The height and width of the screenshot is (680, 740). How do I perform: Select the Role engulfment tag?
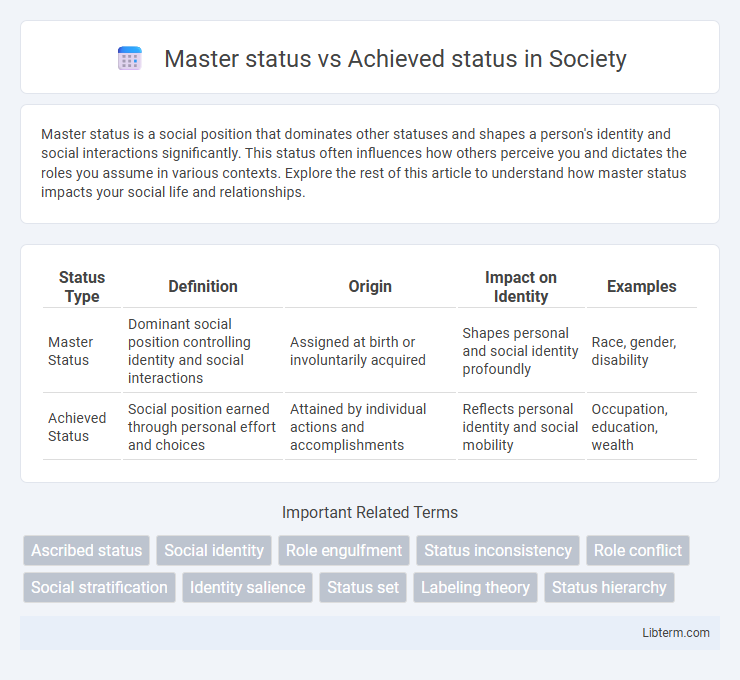344,550
